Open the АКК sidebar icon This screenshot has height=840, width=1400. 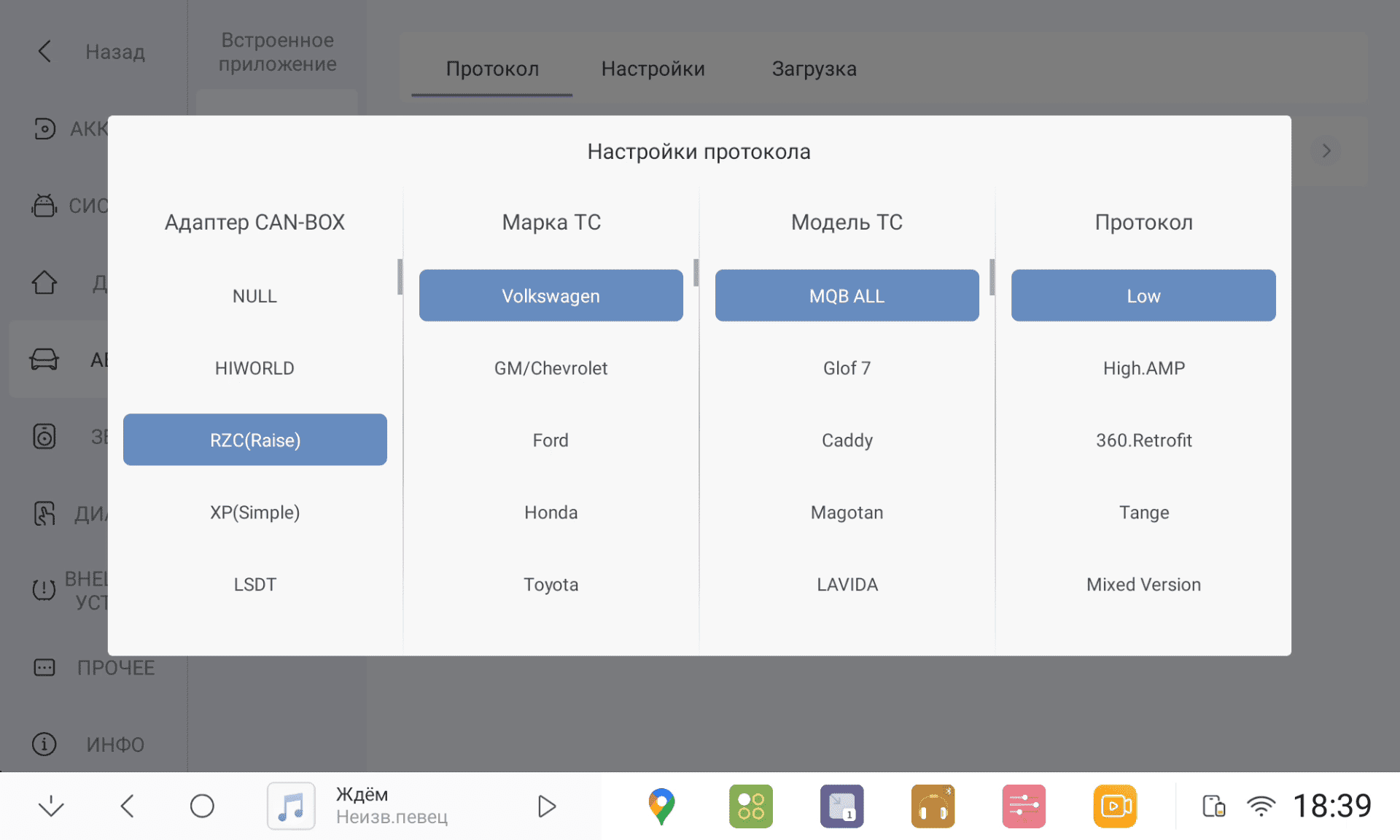point(44,129)
